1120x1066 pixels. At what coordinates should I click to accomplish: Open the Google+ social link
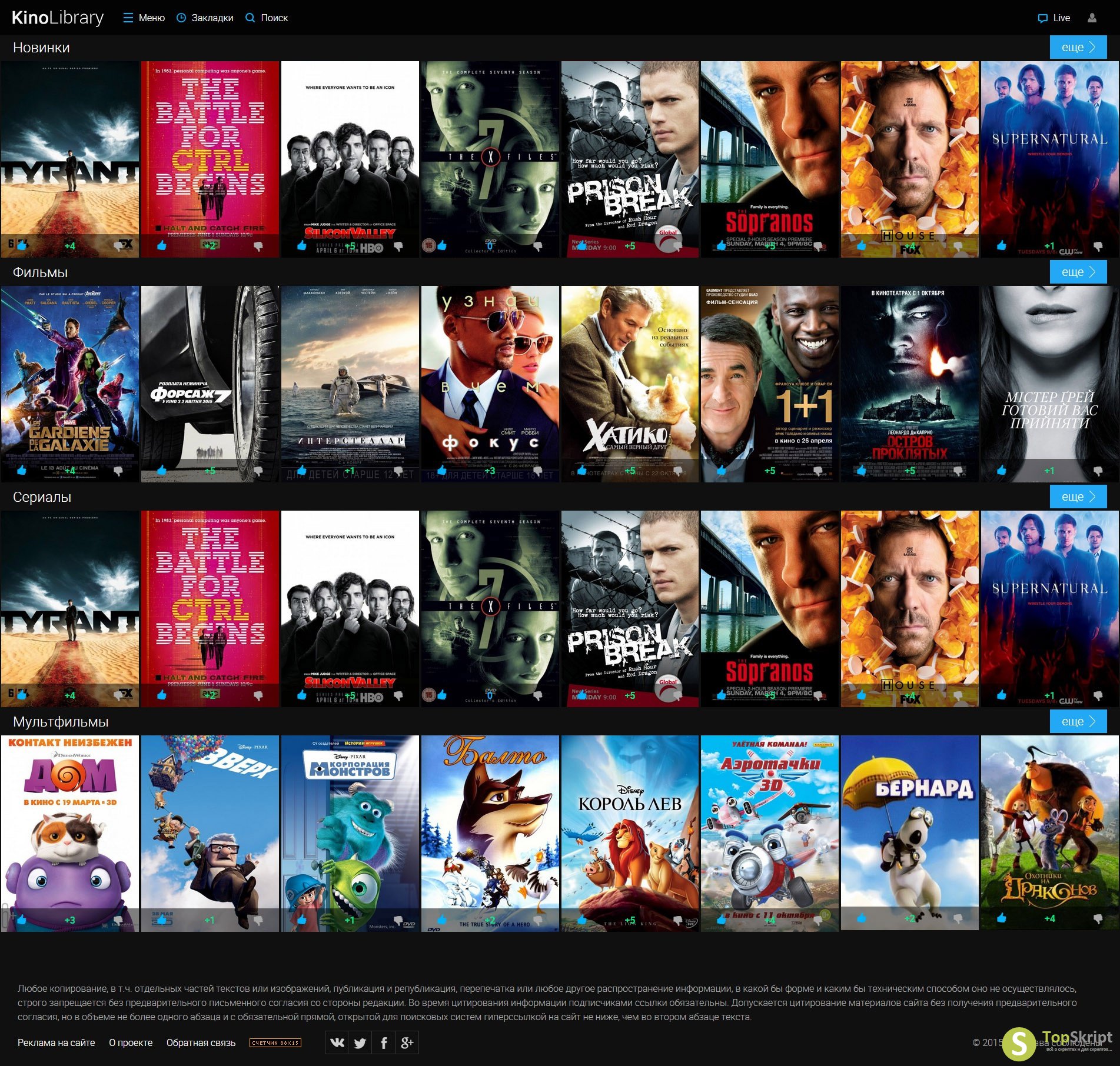coord(407,1042)
